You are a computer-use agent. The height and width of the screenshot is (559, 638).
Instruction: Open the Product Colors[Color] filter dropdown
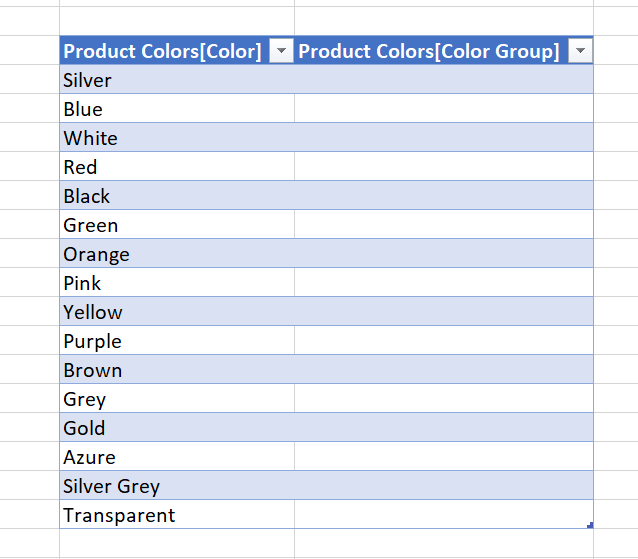pyautogui.click(x=282, y=52)
